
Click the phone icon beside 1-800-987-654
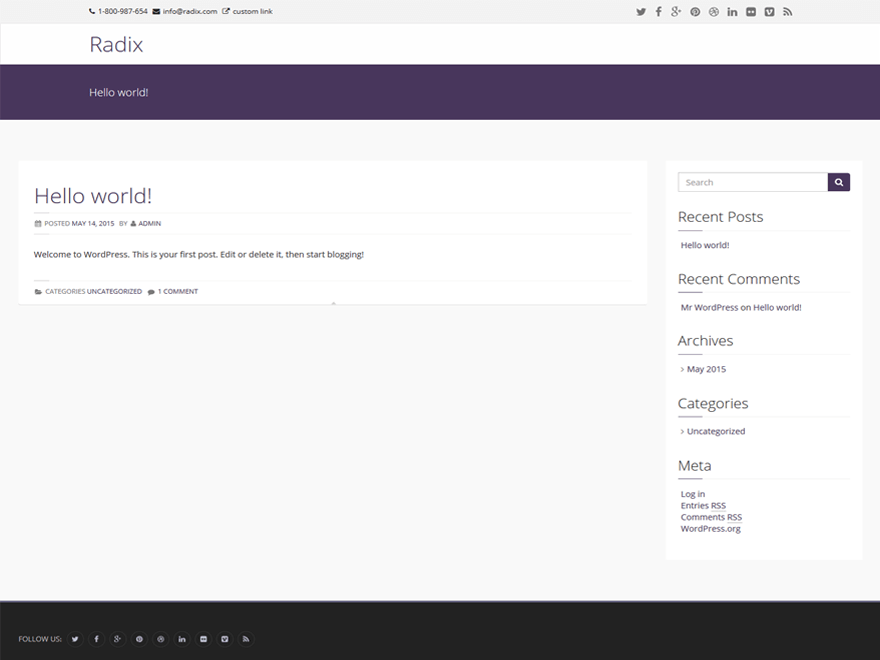tap(90, 11)
